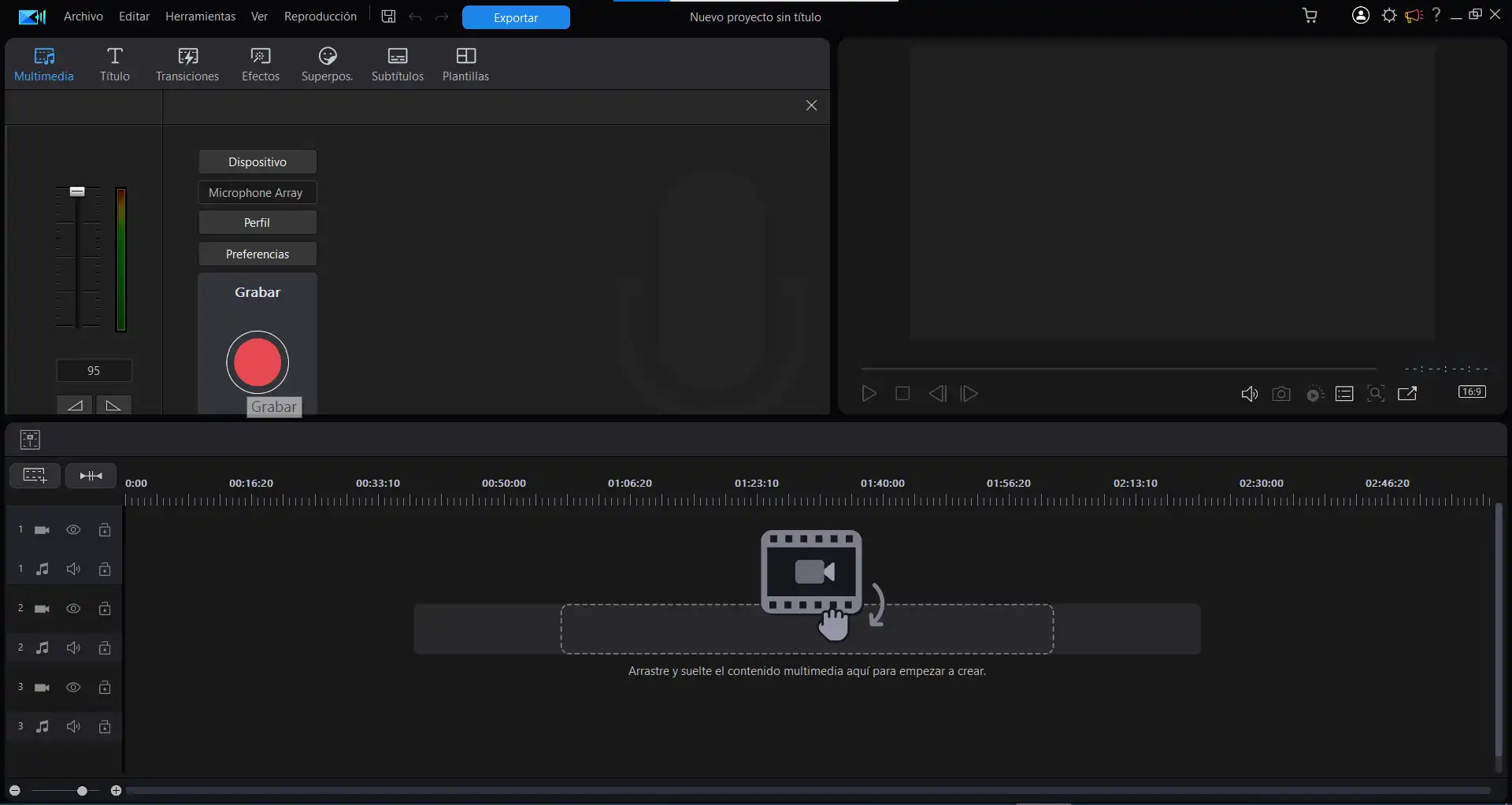1512x805 pixels.
Task: Click the Preferencias button
Action: click(x=258, y=254)
